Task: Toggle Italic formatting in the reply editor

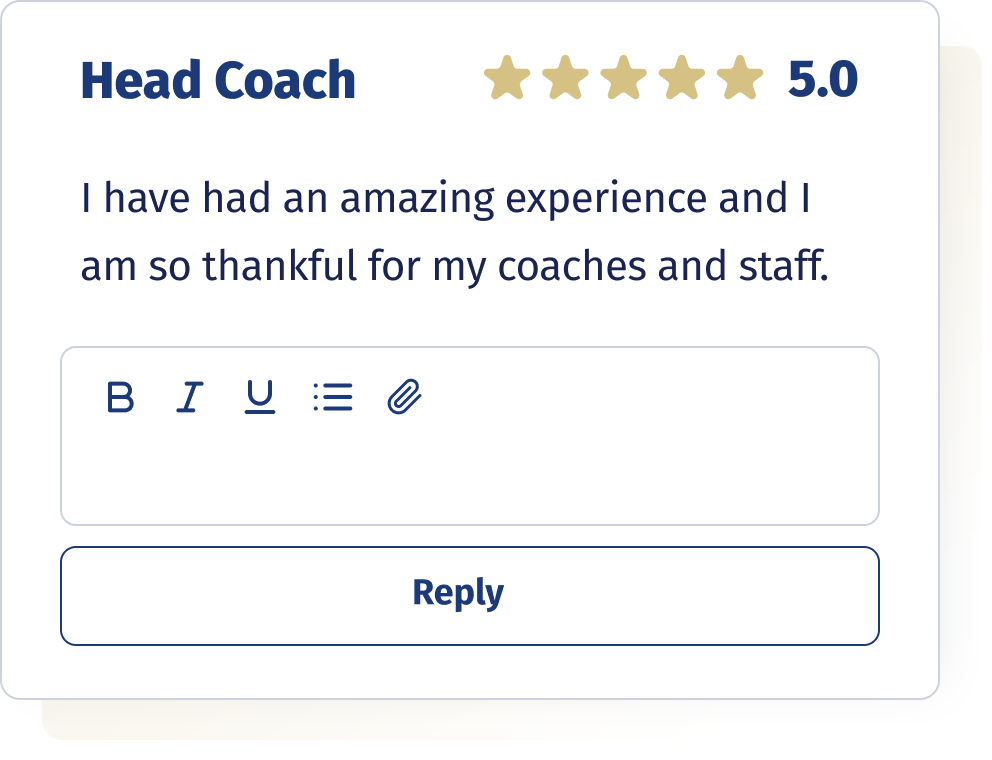Action: 189,397
